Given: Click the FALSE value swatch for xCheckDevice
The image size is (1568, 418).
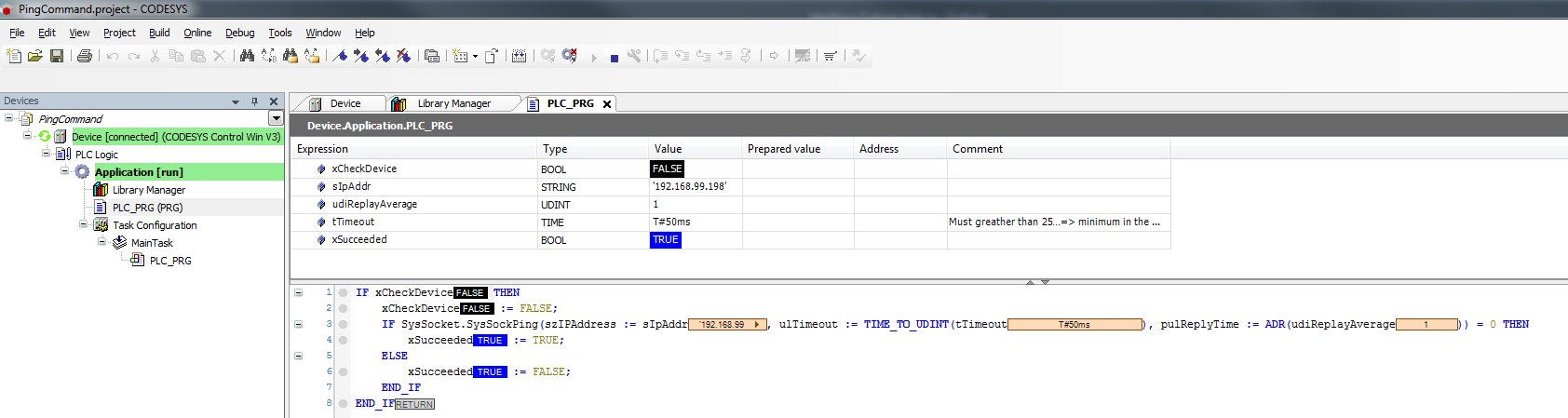Looking at the screenshot, I should point(667,169).
